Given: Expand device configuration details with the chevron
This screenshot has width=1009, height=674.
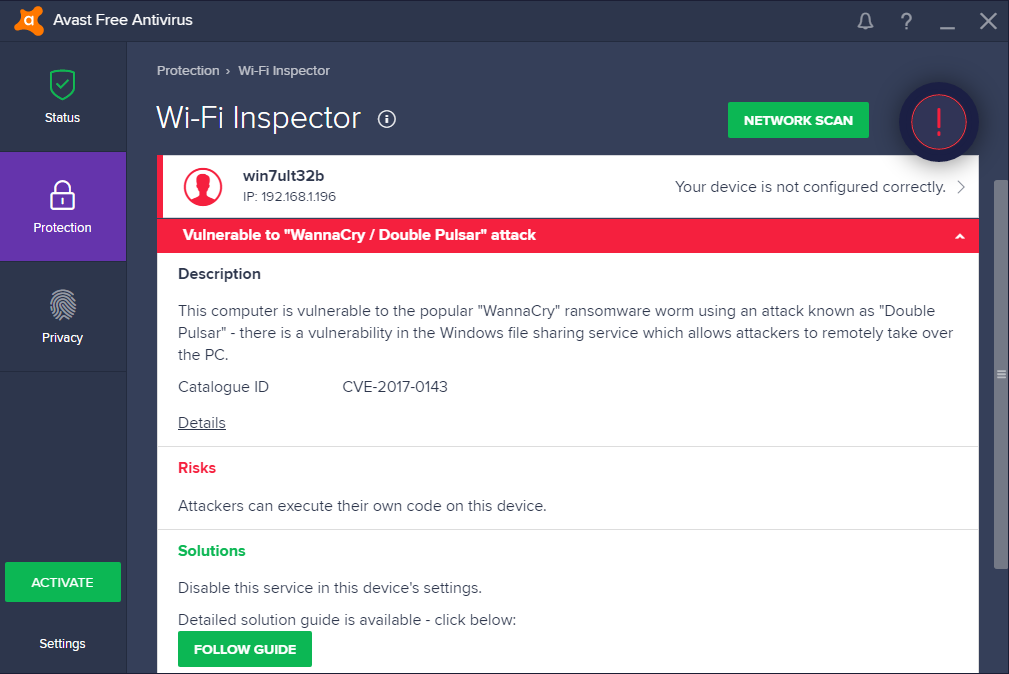Looking at the screenshot, I should [960, 187].
